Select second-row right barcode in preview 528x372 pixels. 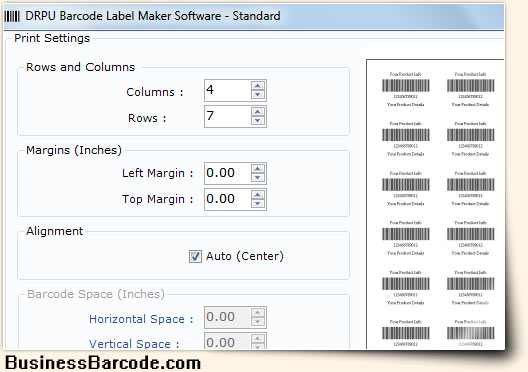coord(470,139)
